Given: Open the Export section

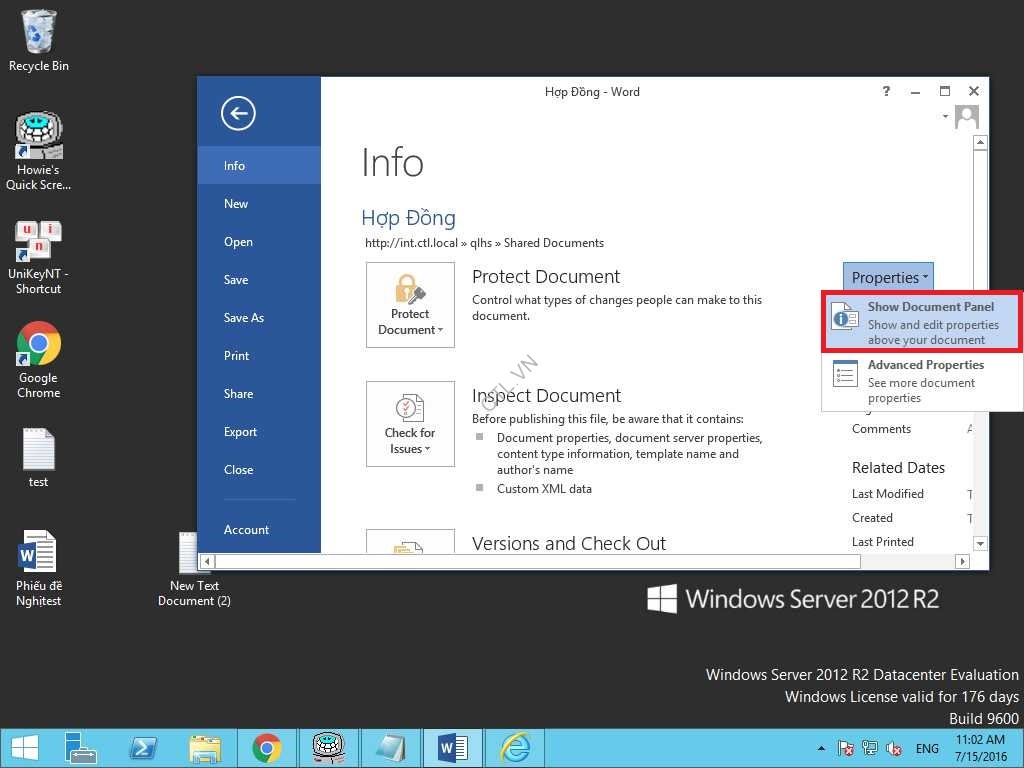Looking at the screenshot, I should (240, 432).
